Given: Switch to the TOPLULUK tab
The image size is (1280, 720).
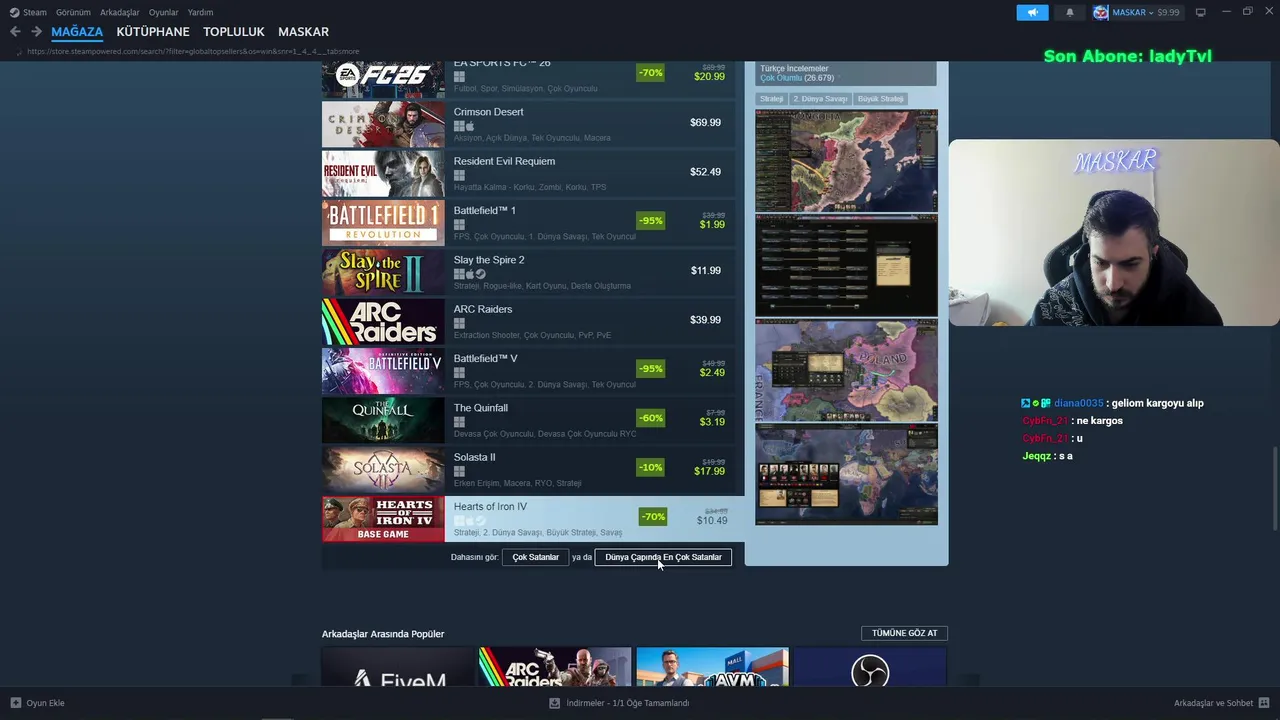Looking at the screenshot, I should click(234, 32).
